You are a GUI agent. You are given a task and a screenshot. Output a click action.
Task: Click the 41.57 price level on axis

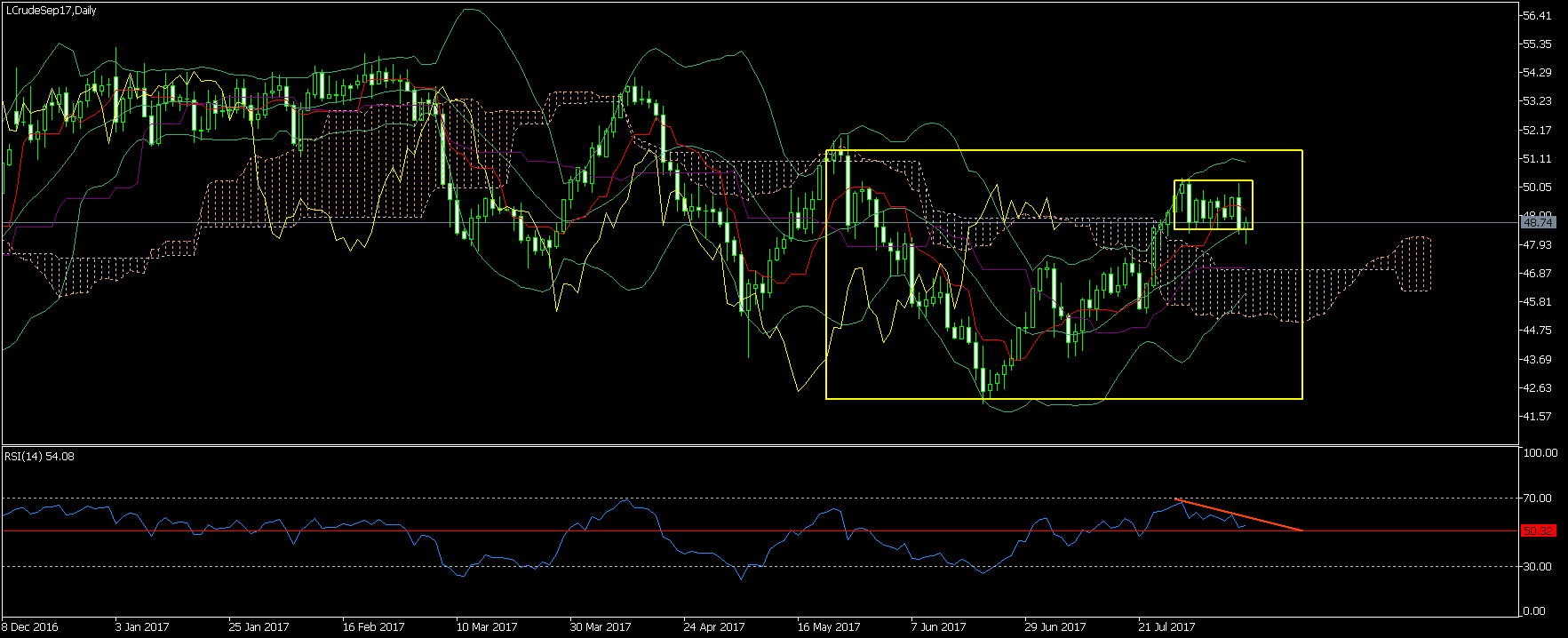(x=1537, y=416)
